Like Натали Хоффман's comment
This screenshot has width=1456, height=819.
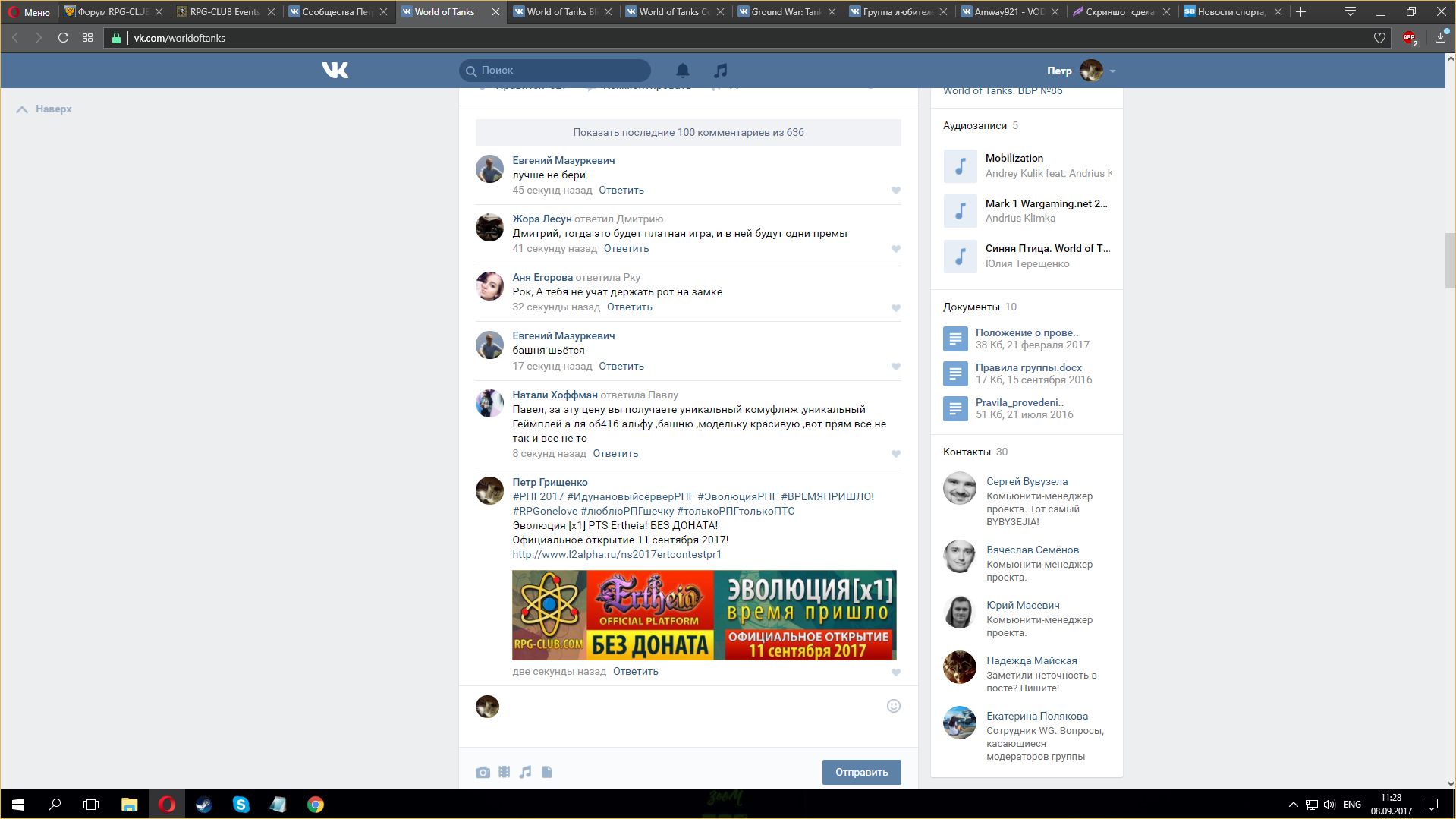[896, 454]
